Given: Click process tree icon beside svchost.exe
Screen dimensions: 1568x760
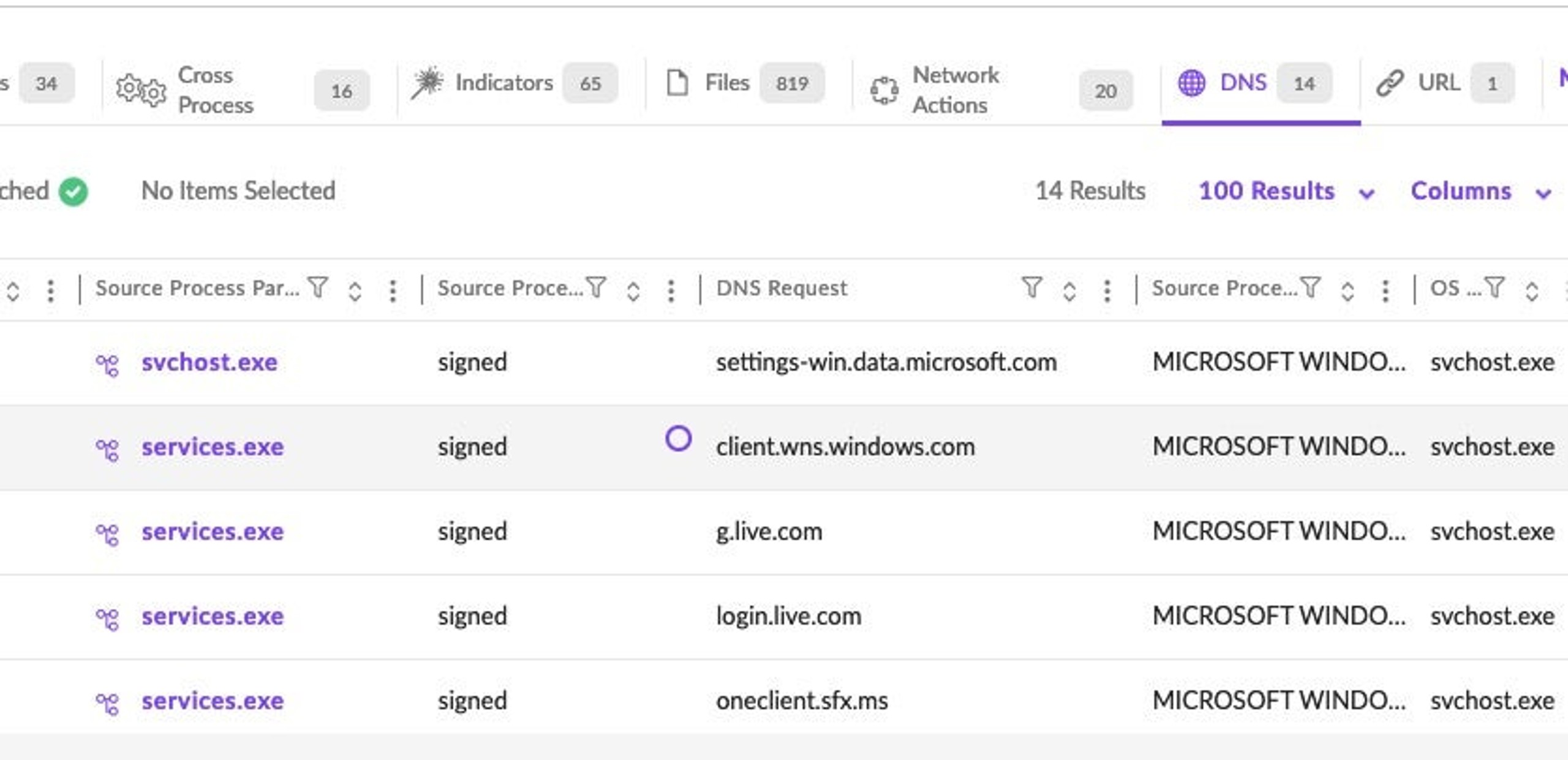Looking at the screenshot, I should (x=107, y=365).
